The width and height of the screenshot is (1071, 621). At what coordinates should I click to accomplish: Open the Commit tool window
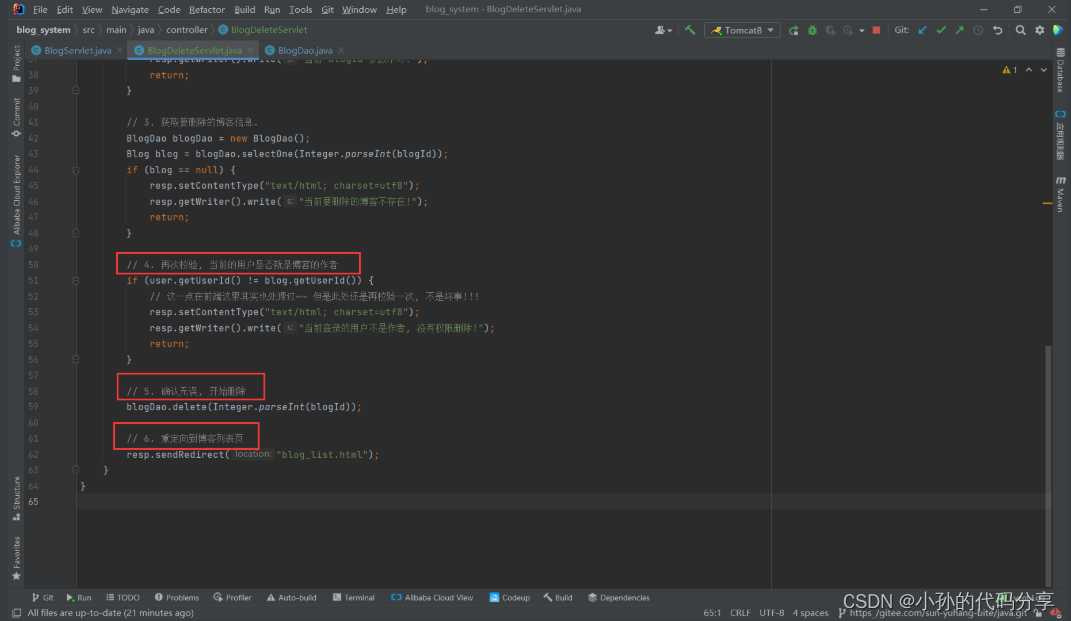pyautogui.click(x=16, y=117)
